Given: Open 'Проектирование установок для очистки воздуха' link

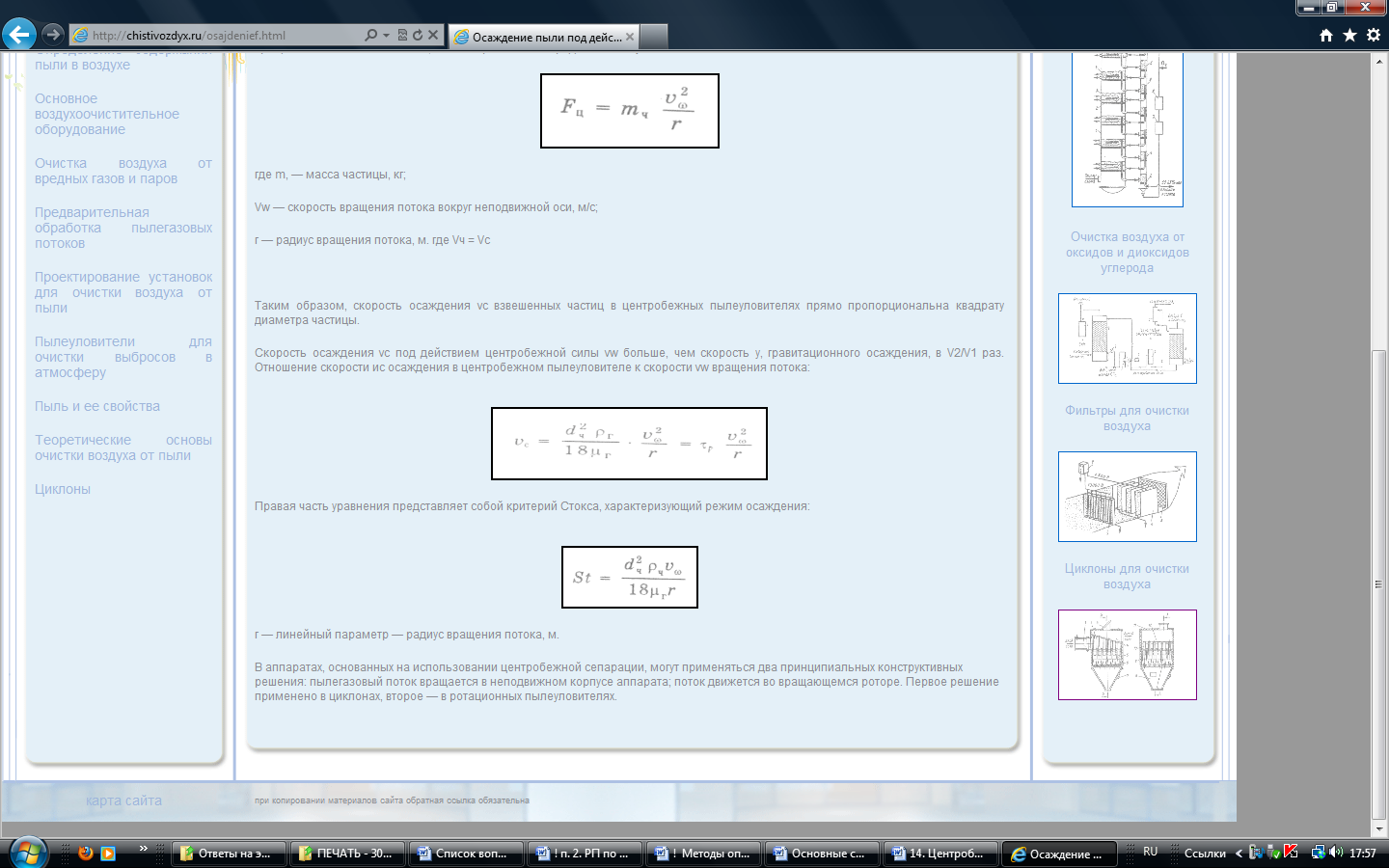Looking at the screenshot, I should tap(123, 292).
